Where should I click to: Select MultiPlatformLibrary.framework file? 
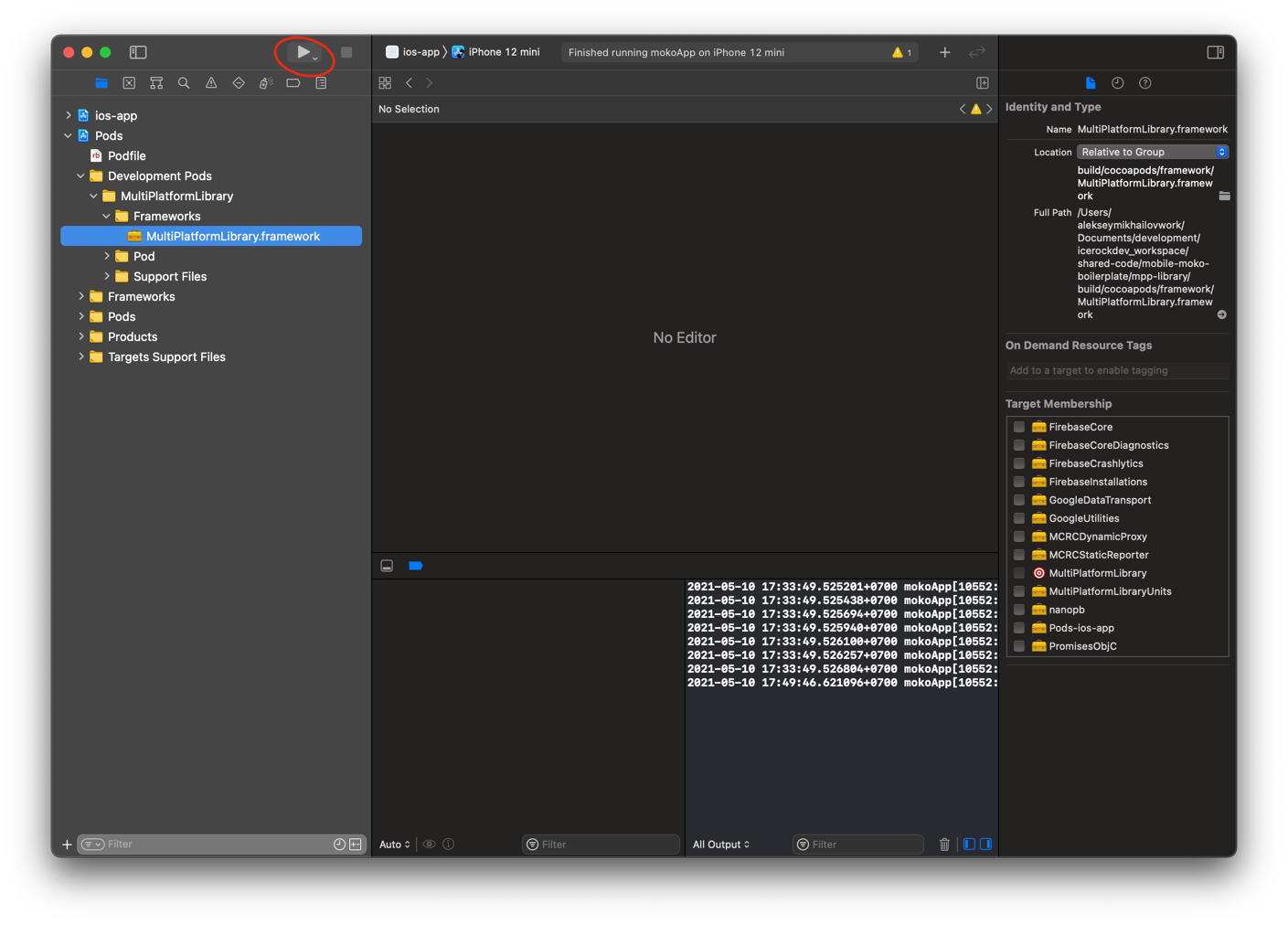point(211,237)
